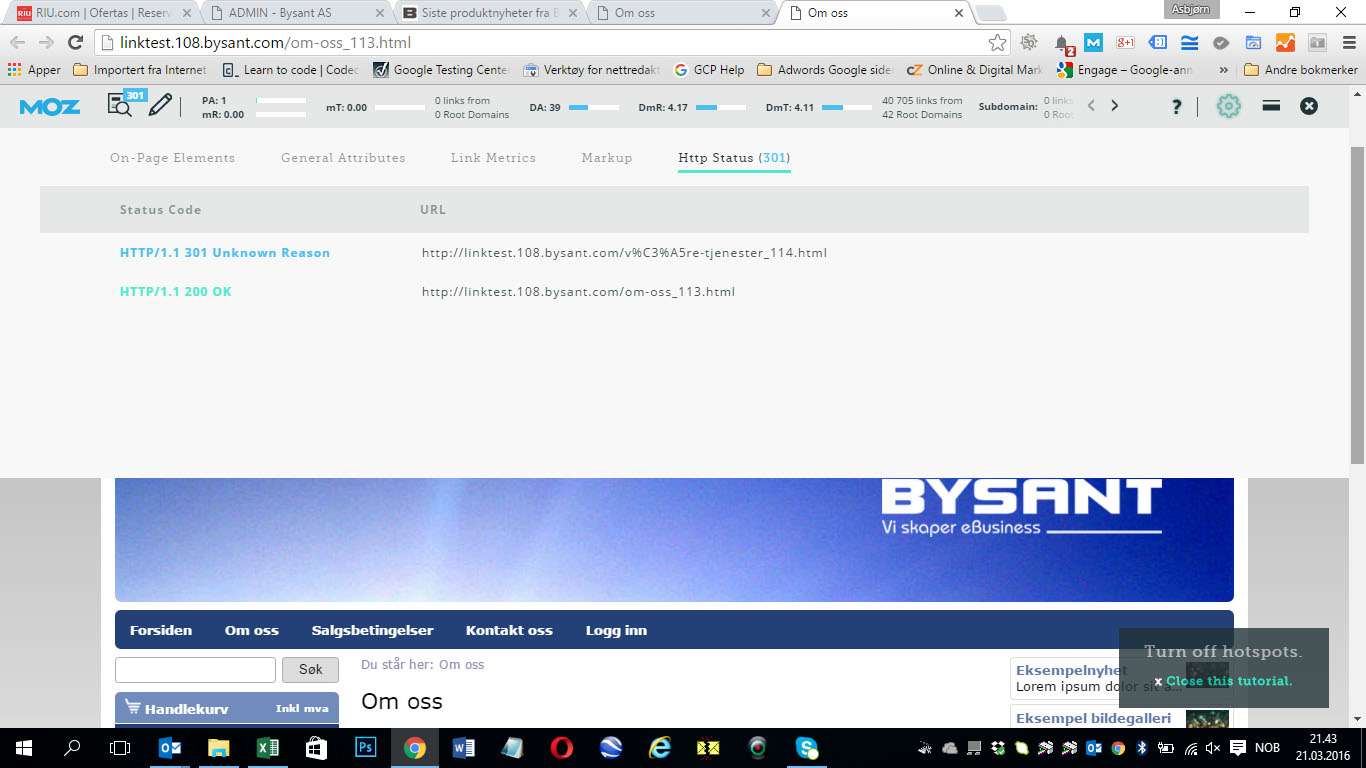
Task: Switch to the On-Page Elements tab
Action: point(172,158)
